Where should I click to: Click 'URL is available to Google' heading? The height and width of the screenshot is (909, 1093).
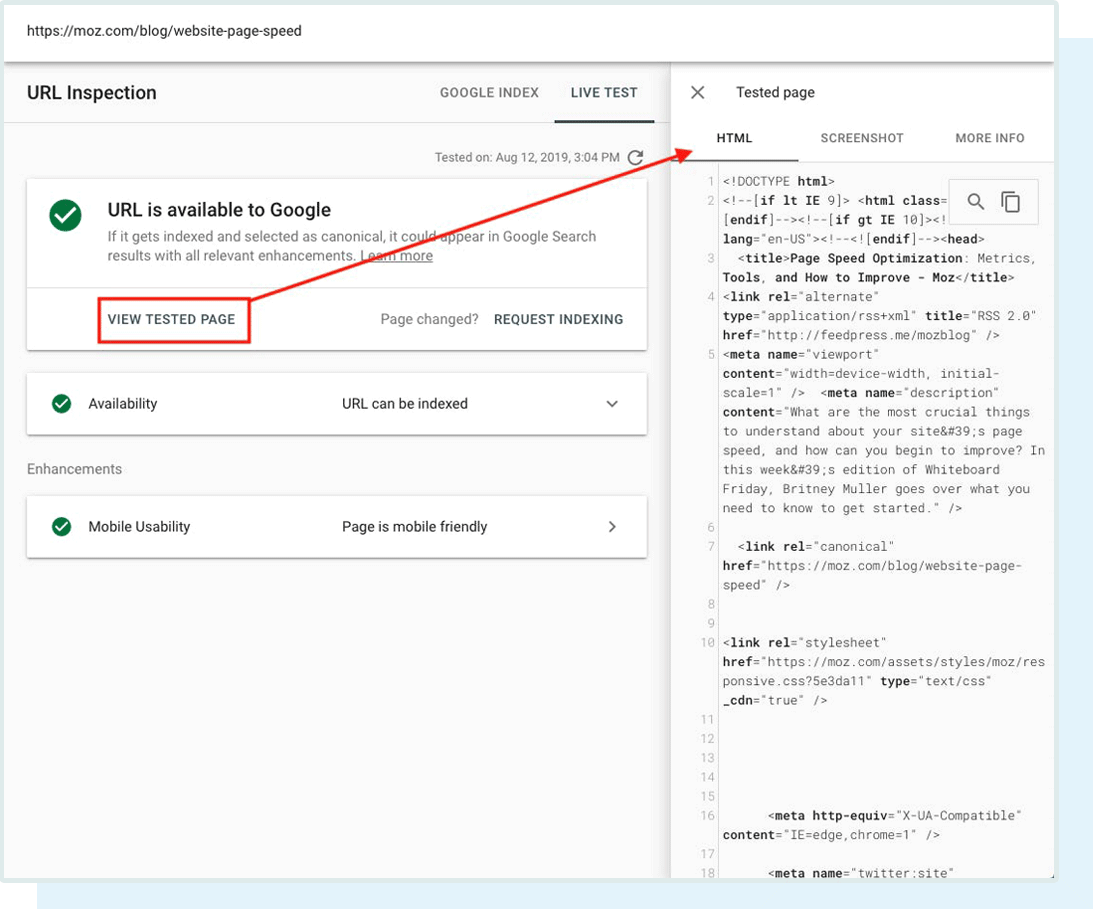pos(219,210)
